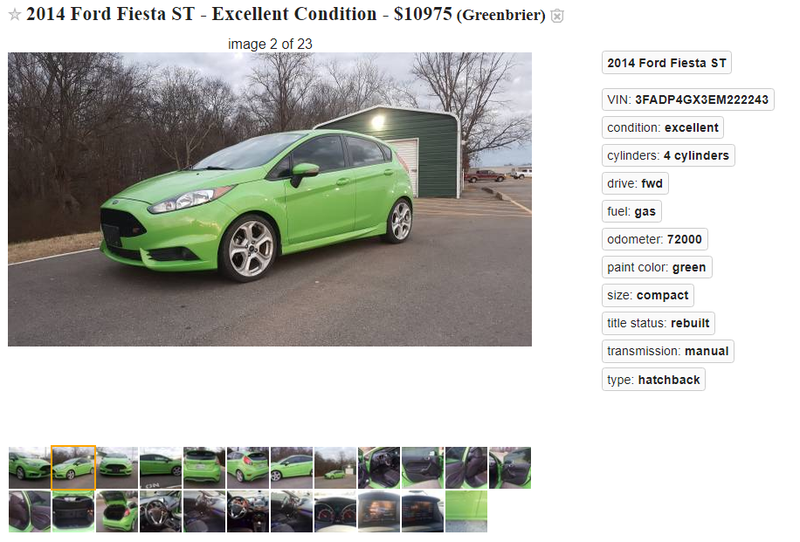Screen dimensions: 800x542
Task: Show the rear view thumbnail with license plate
Action: coord(204,468)
